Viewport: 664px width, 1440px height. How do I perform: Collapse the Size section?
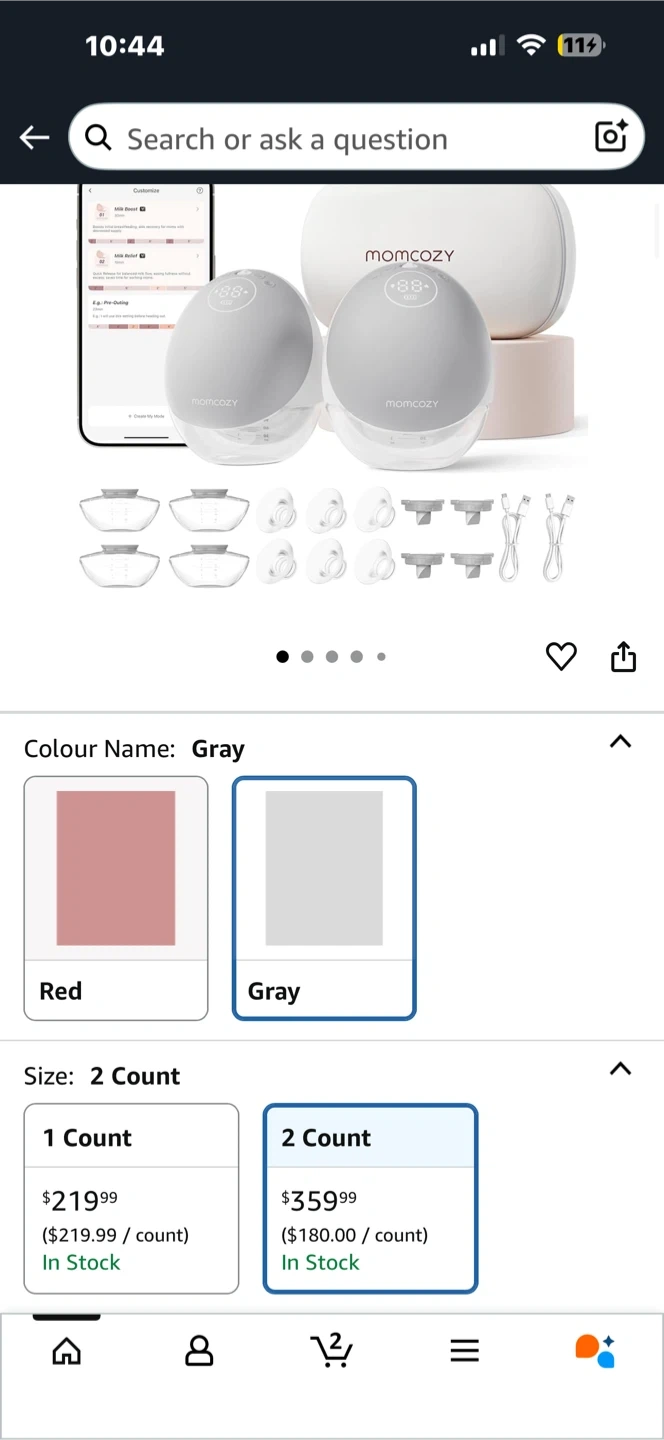coord(620,1069)
